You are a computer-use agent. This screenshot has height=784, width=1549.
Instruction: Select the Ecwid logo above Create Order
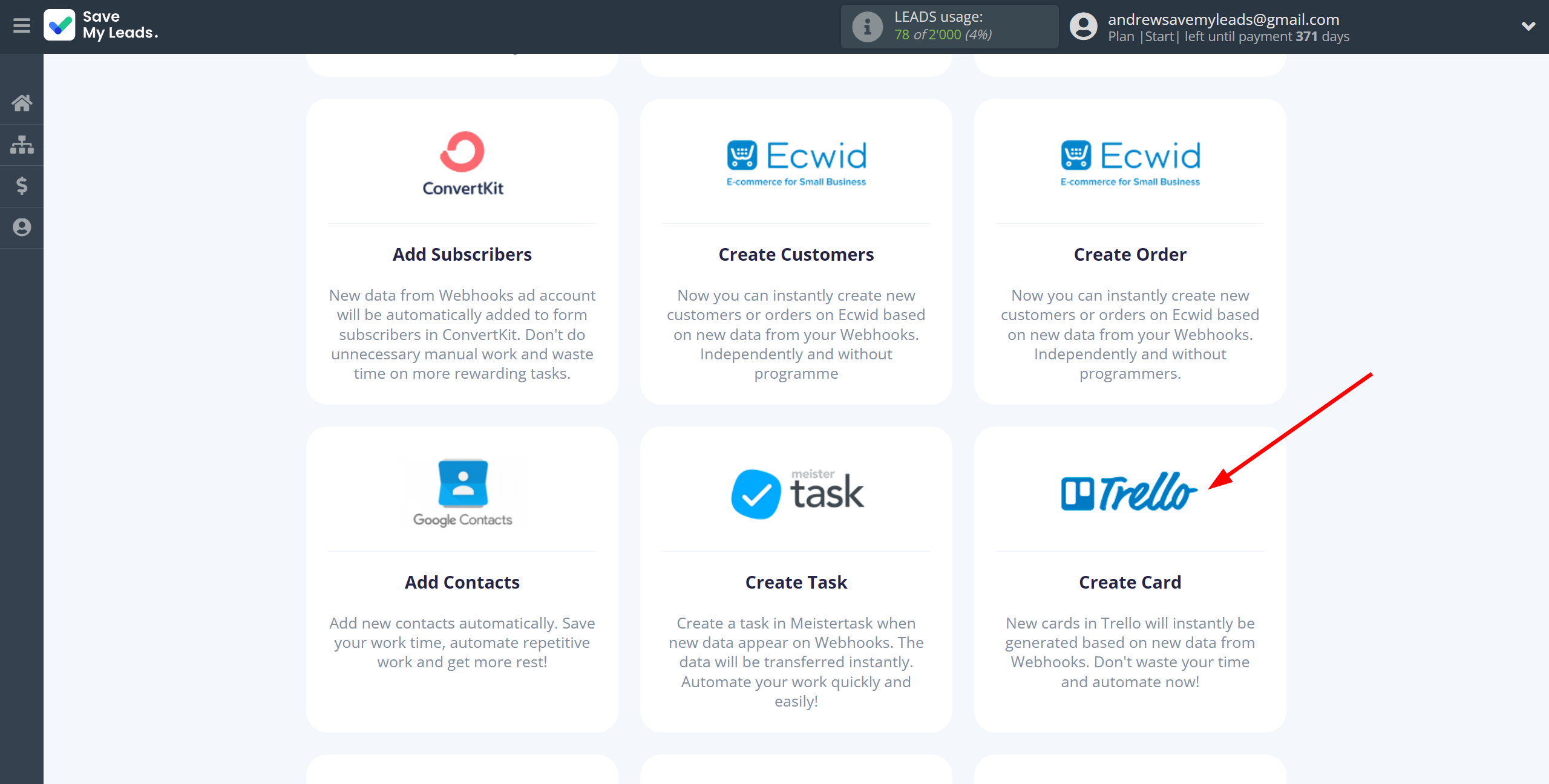pyautogui.click(x=1130, y=163)
